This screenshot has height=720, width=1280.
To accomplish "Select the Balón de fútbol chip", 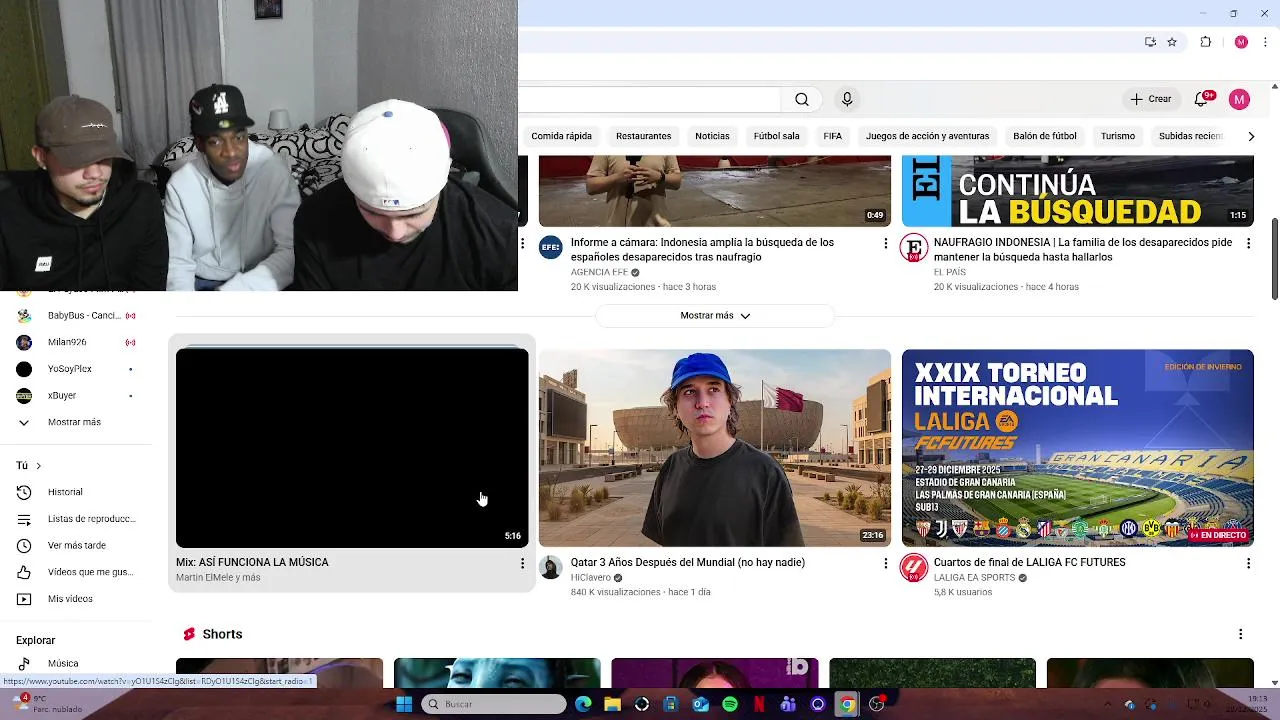I will (1045, 136).
